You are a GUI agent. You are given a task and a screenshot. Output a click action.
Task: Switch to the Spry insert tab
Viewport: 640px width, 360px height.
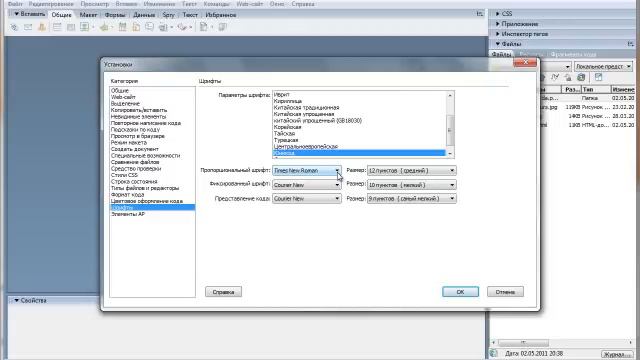pos(168,15)
